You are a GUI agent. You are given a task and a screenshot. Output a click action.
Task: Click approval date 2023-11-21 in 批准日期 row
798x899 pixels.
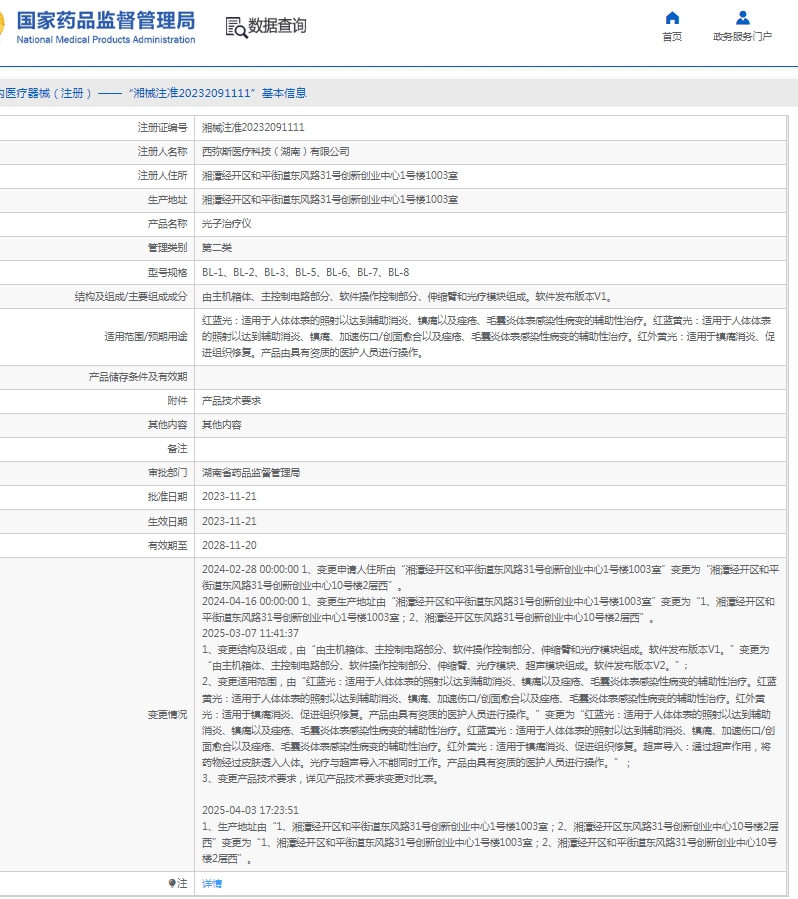[229, 497]
